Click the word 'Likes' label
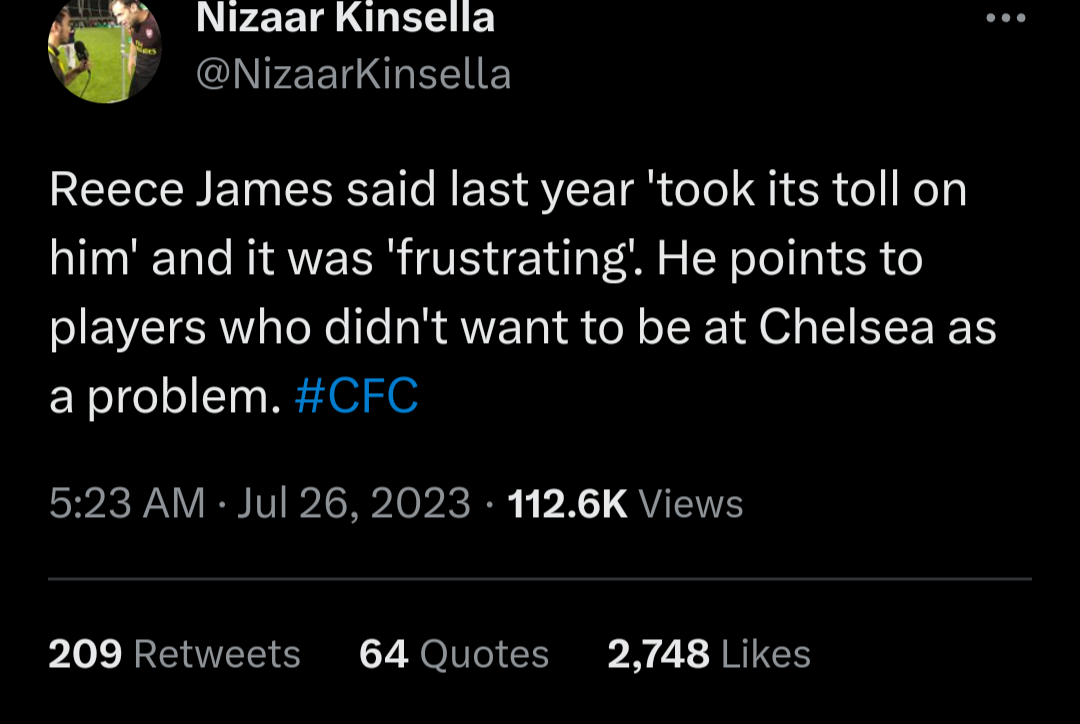The height and width of the screenshot is (724, 1080). click(765, 654)
